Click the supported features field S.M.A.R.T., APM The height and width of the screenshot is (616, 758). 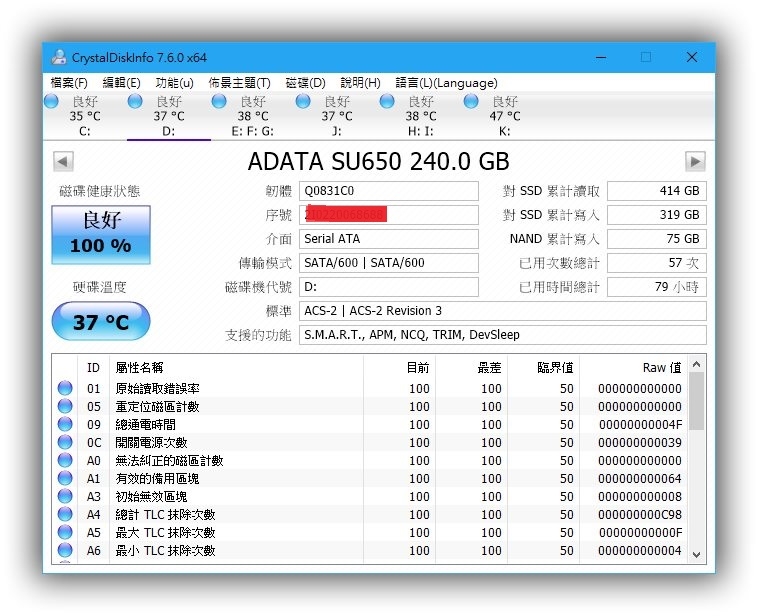(x=503, y=335)
